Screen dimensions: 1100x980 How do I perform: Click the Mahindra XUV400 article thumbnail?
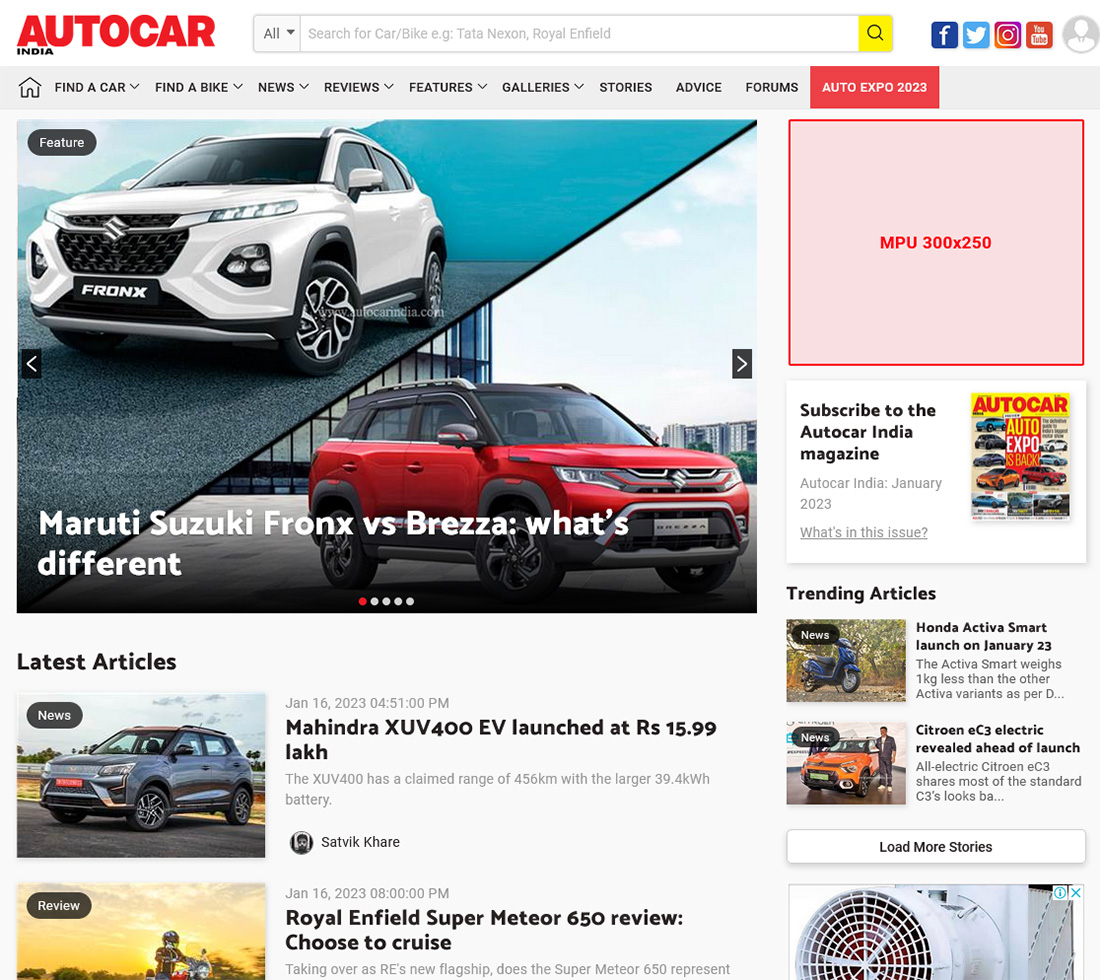tap(141, 775)
